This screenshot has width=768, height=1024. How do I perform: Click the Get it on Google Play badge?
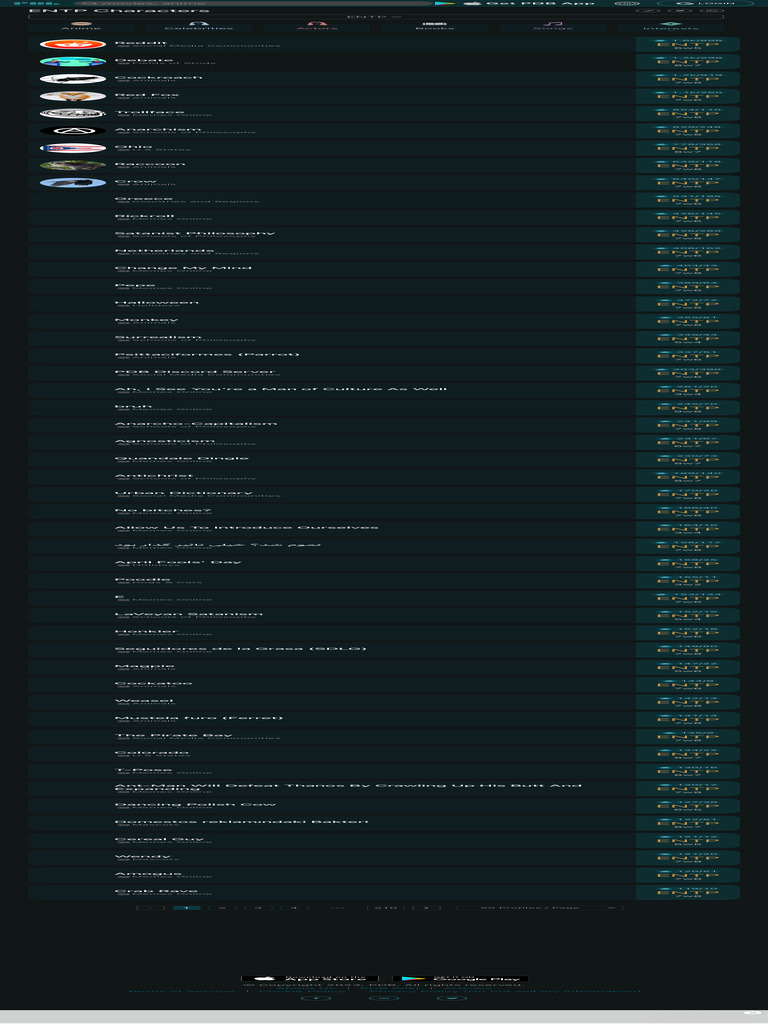460,978
